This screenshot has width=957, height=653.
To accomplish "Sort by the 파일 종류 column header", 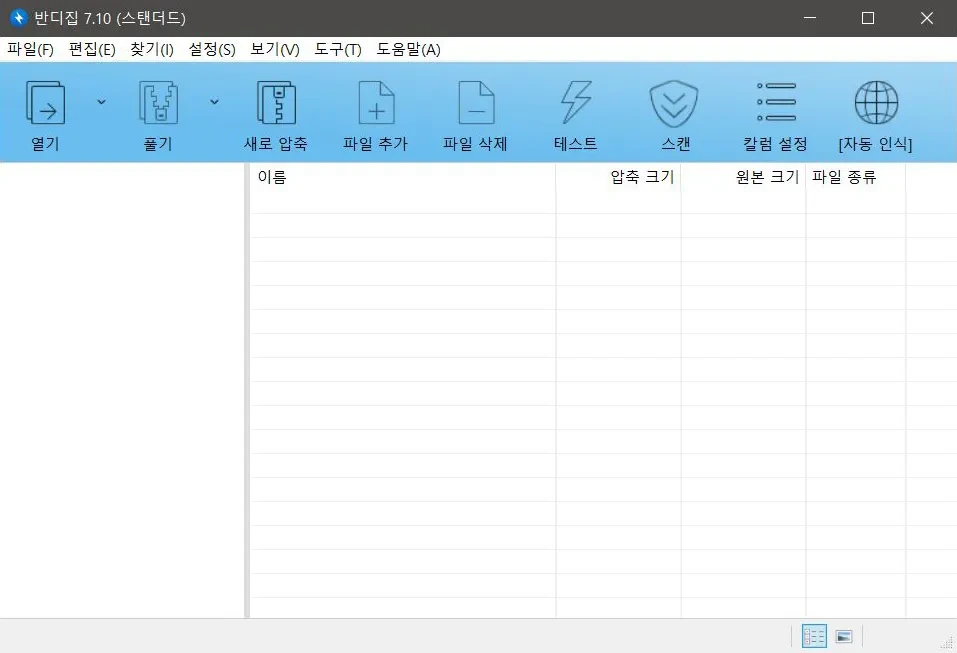I will (856, 177).
